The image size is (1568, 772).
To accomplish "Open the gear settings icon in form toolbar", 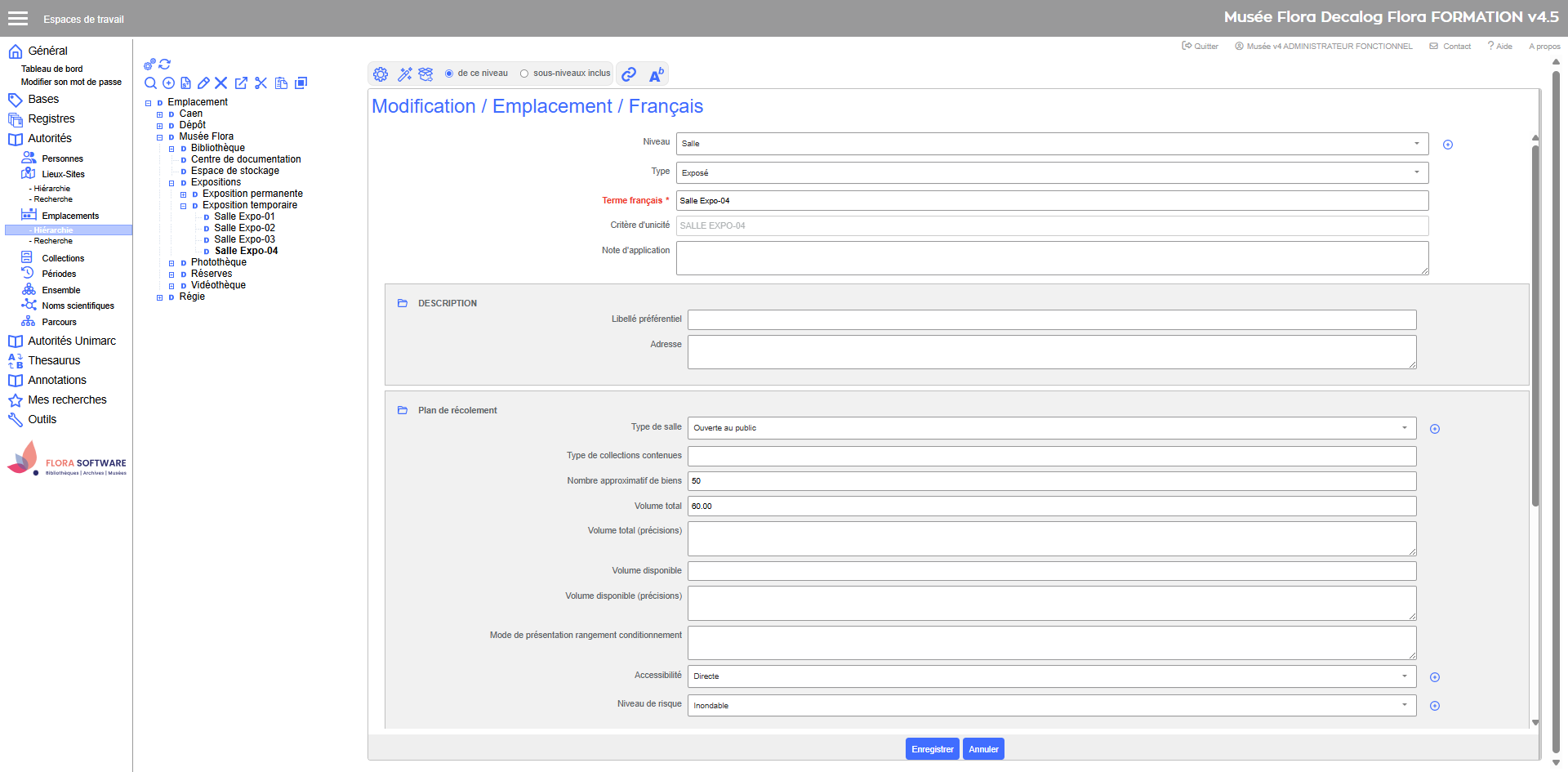I will coord(381,74).
